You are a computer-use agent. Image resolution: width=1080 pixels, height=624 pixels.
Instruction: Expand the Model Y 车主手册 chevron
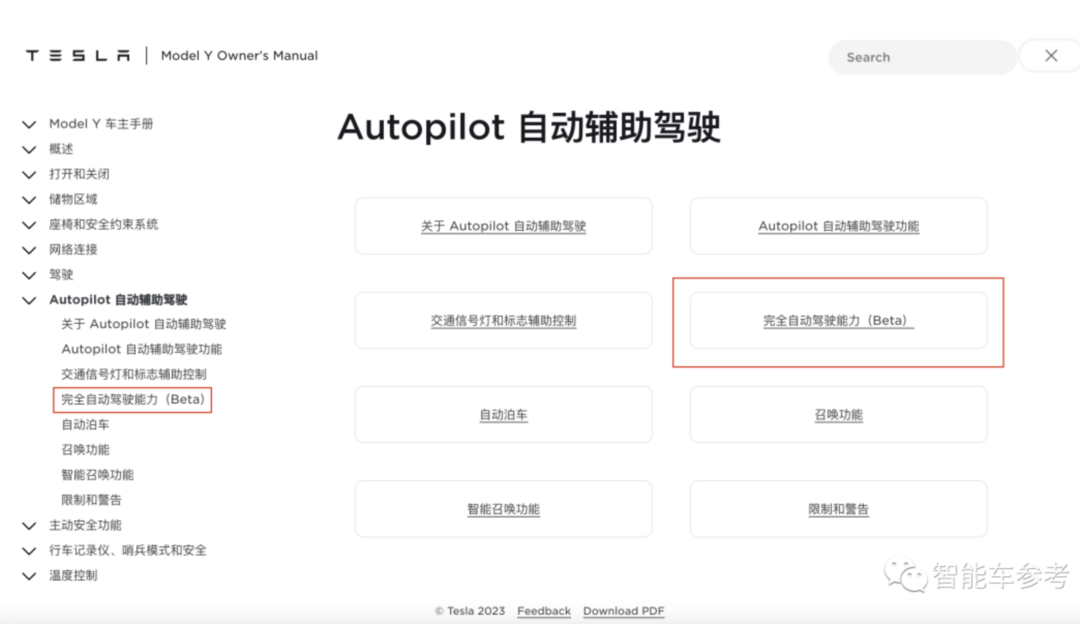coord(29,125)
